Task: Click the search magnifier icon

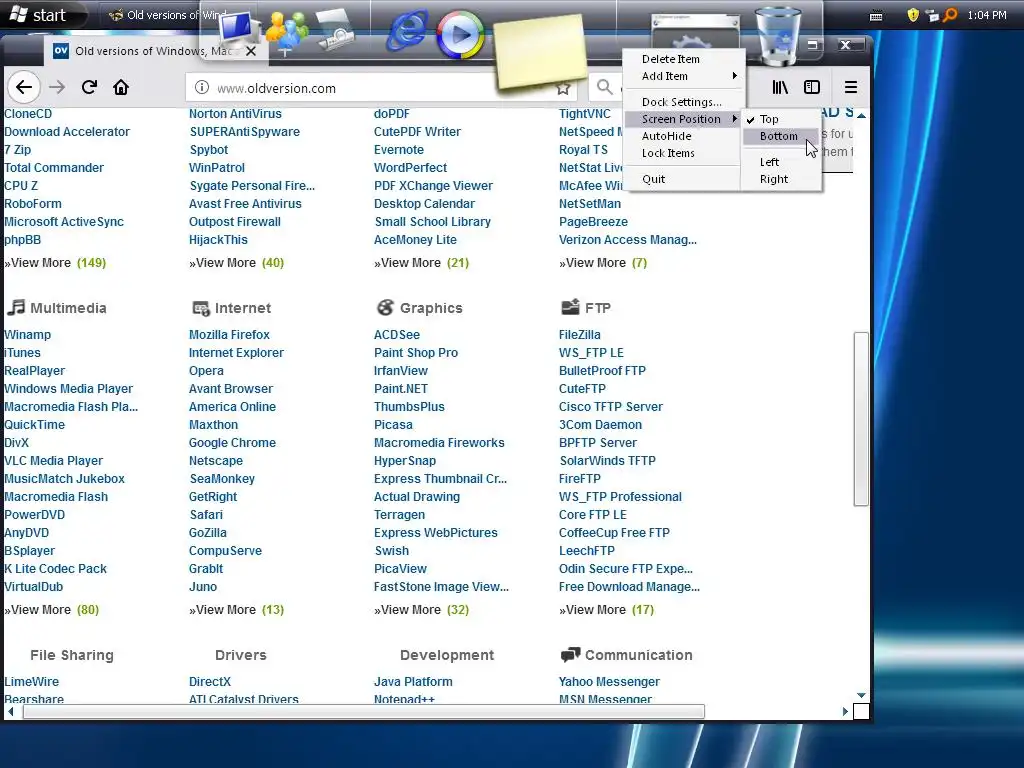Action: pos(605,87)
